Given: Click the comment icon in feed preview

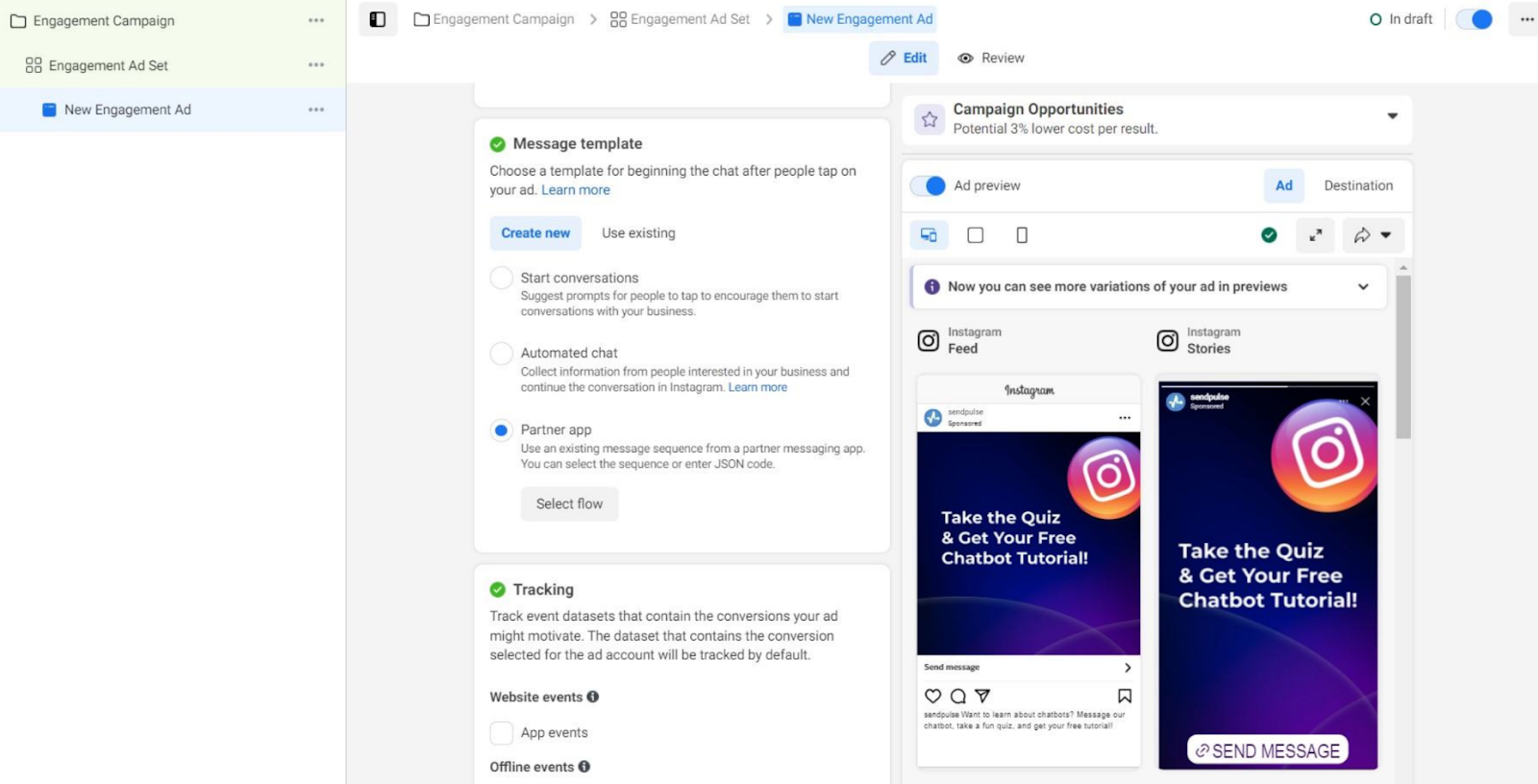Looking at the screenshot, I should point(957,696).
